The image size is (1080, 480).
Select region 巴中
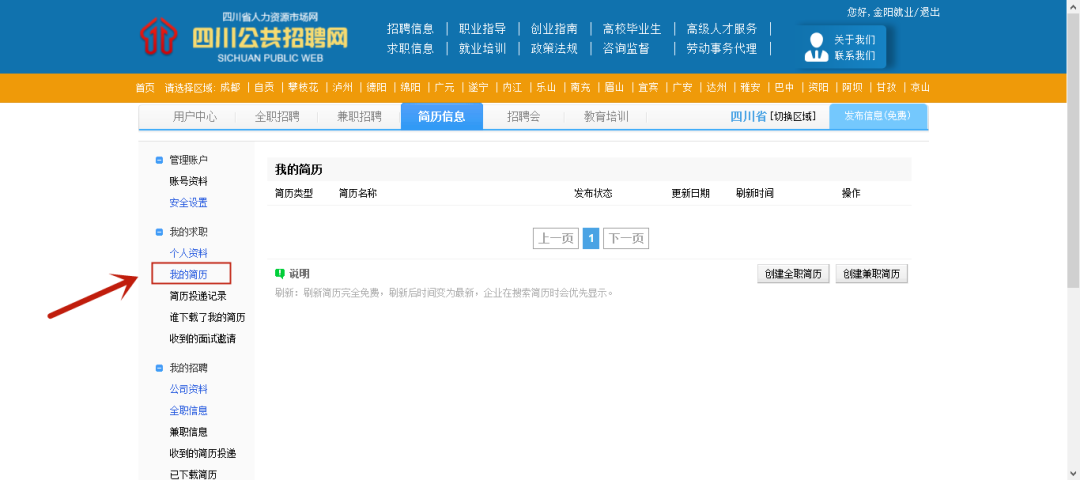click(x=784, y=87)
